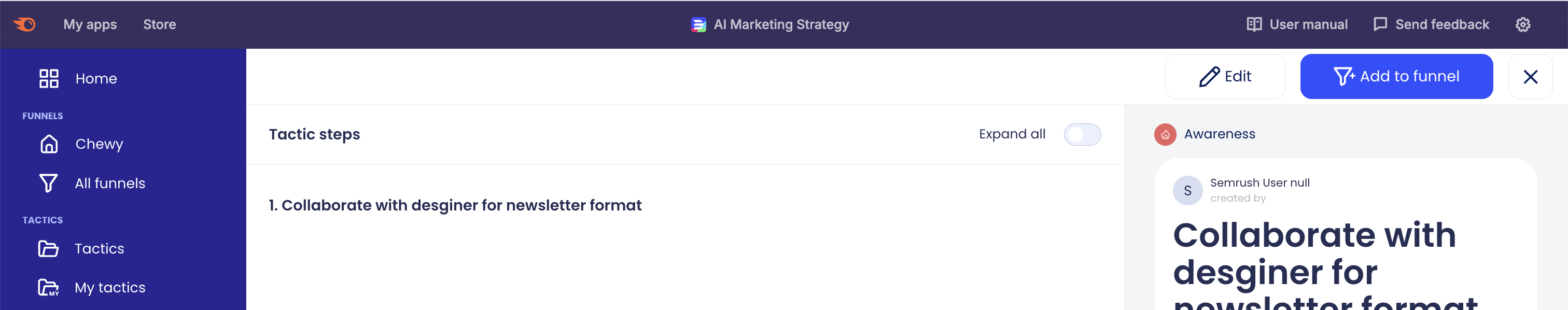Click the Semrush flame logo icon
Viewport: 1568px width, 310px height.
tap(24, 24)
